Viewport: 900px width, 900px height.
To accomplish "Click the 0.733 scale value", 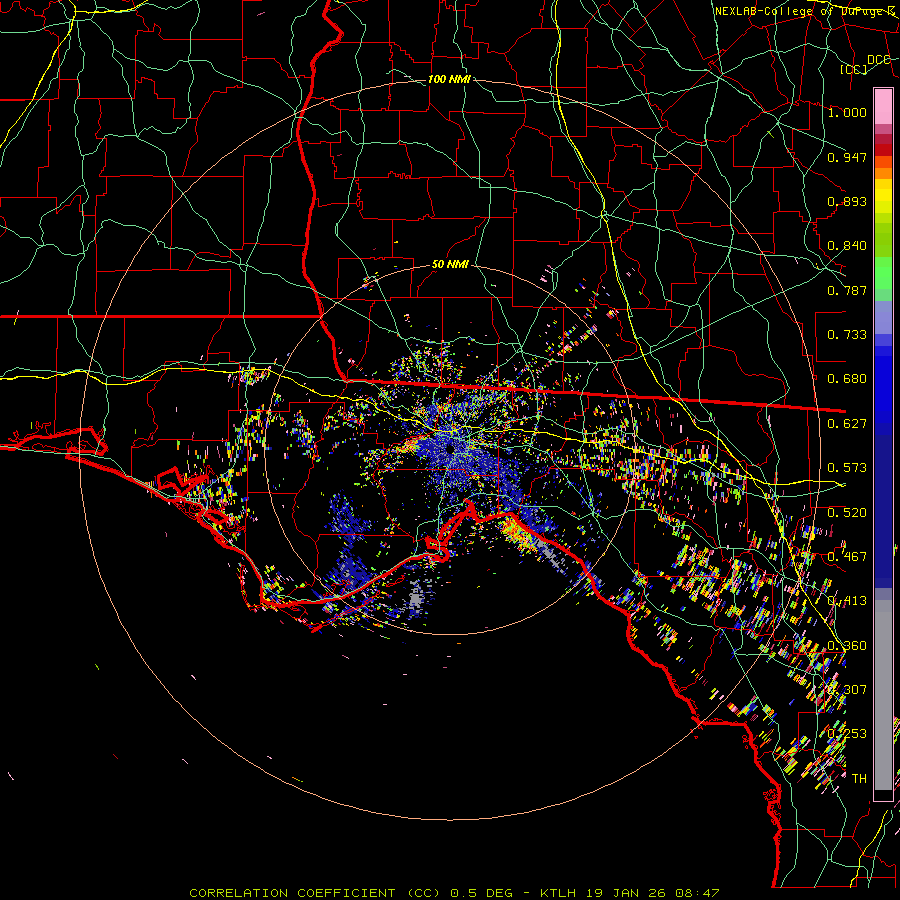I will pyautogui.click(x=847, y=335).
